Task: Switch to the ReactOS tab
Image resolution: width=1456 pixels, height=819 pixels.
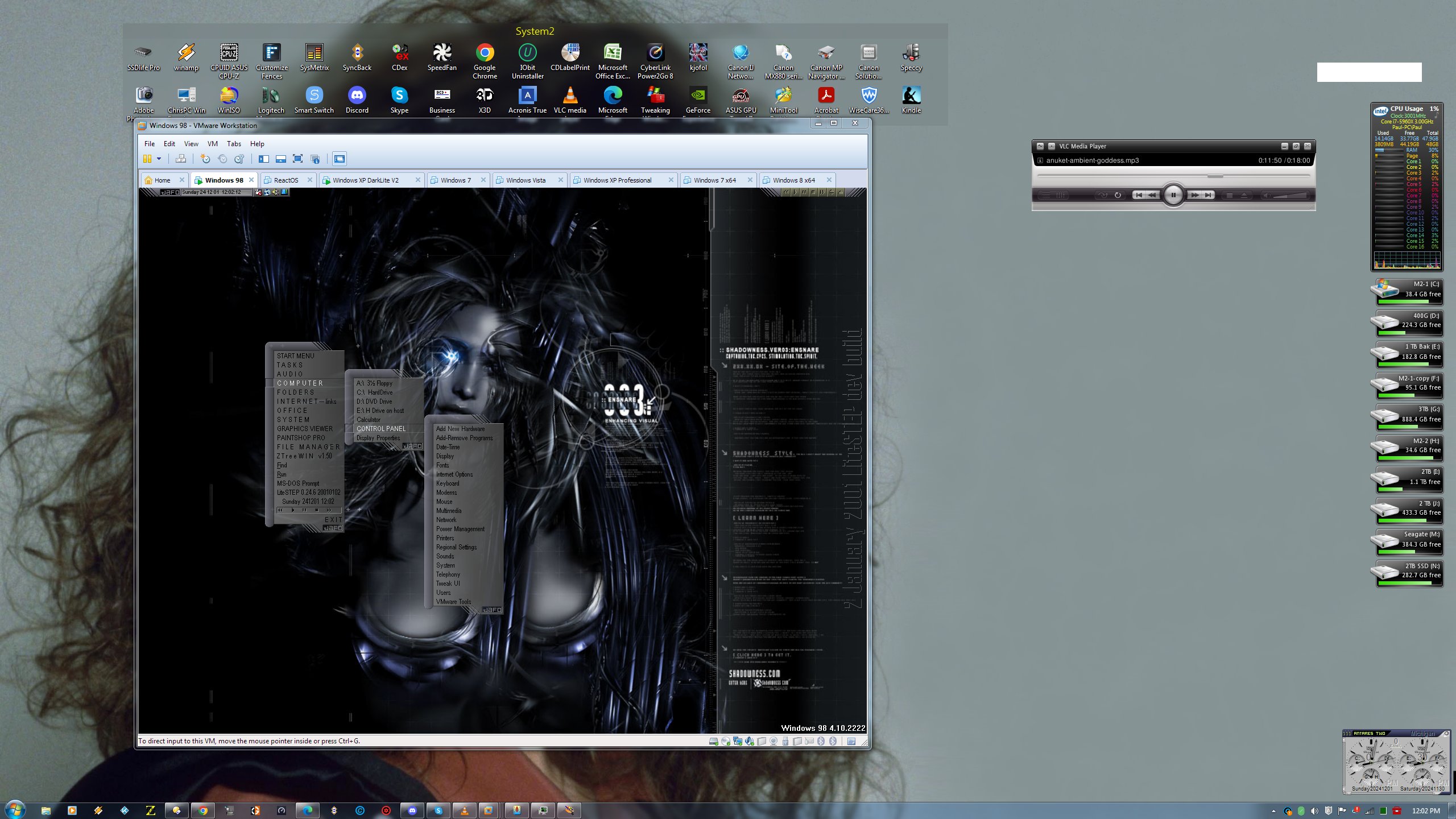Action: coord(286,180)
